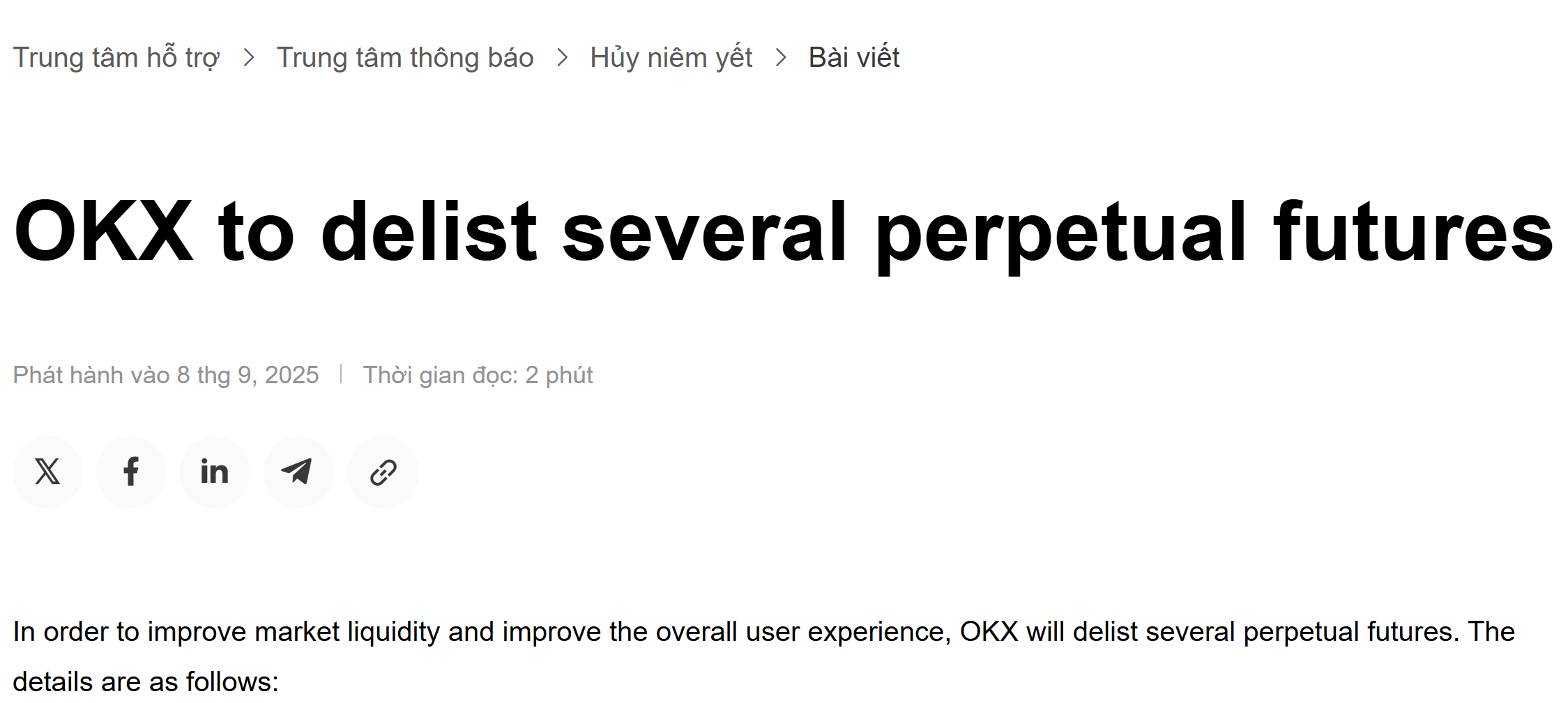This screenshot has height=703, width=1568.
Task: Click the line 'details are as follows:'
Action: tap(145, 682)
